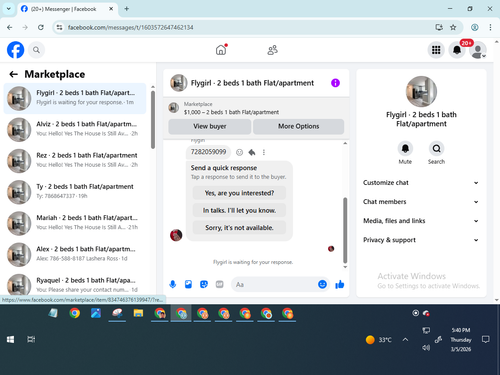
Task: Go back from Marketplace using arrow
Action: pos(13,74)
